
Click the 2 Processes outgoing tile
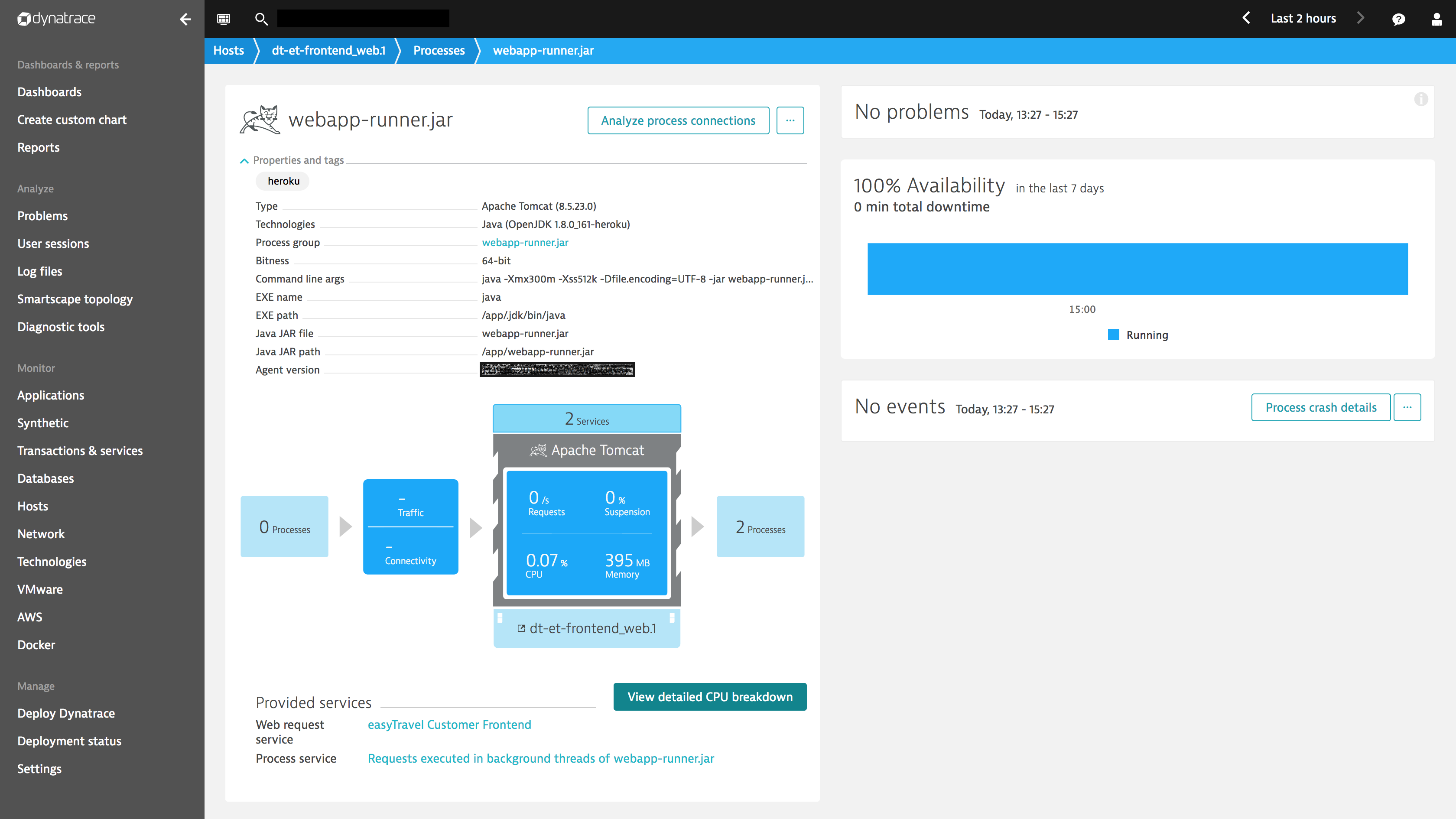point(760,526)
